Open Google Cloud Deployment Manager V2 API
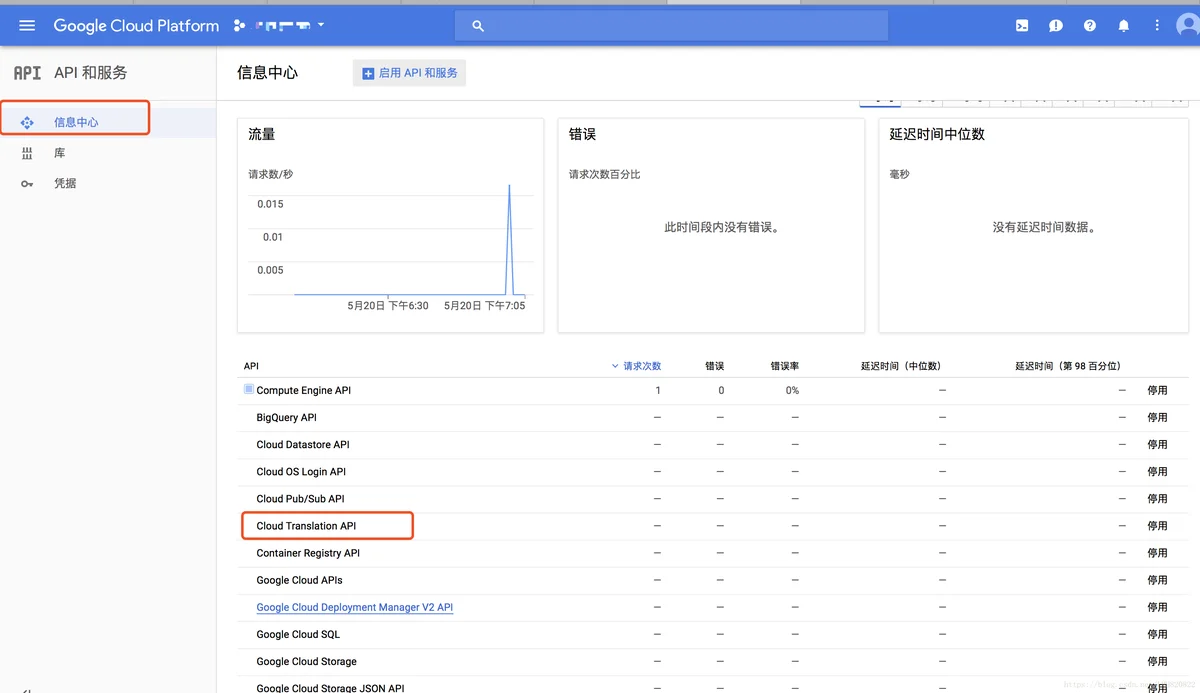 click(355, 607)
